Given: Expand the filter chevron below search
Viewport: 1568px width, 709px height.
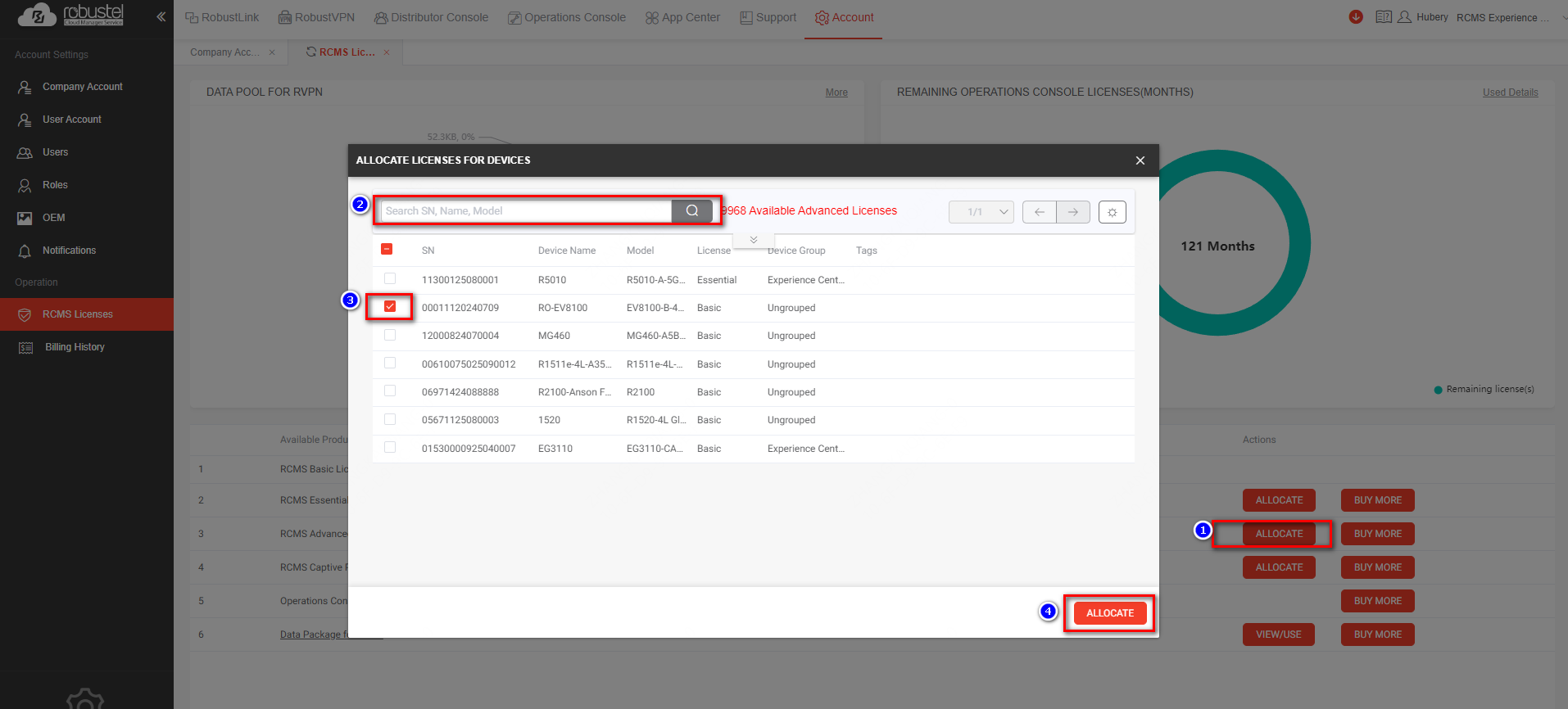Looking at the screenshot, I should (x=754, y=240).
